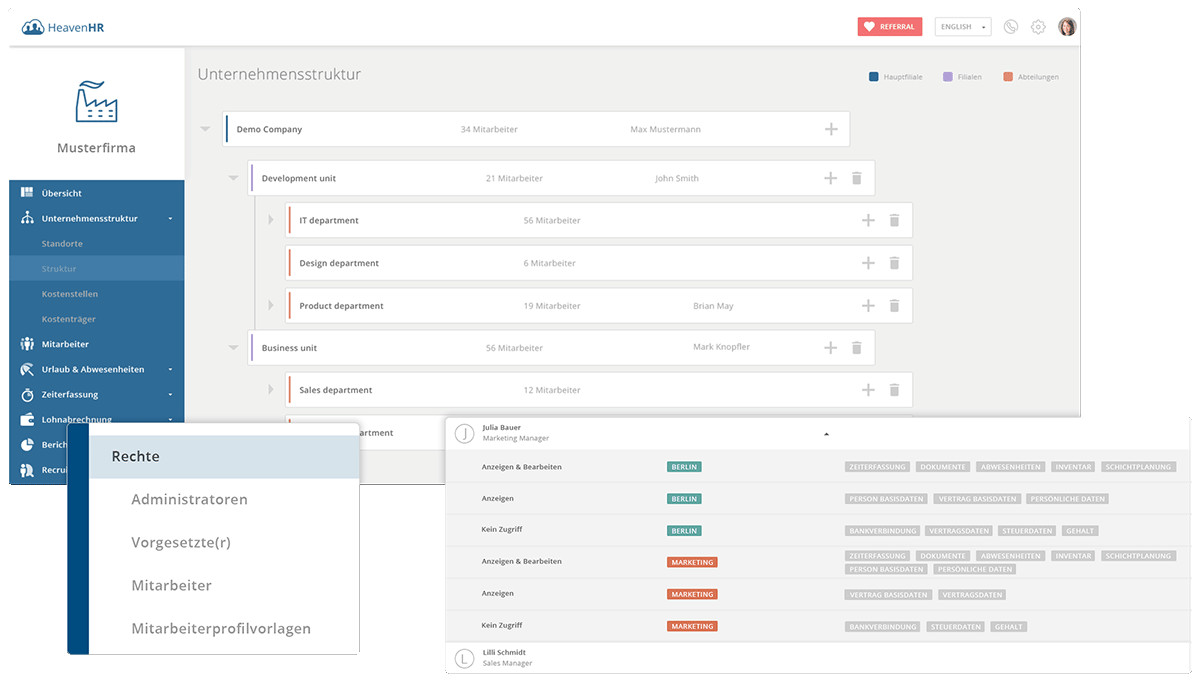1200x682 pixels.
Task: Collapse the Business unit node
Action: [233, 348]
